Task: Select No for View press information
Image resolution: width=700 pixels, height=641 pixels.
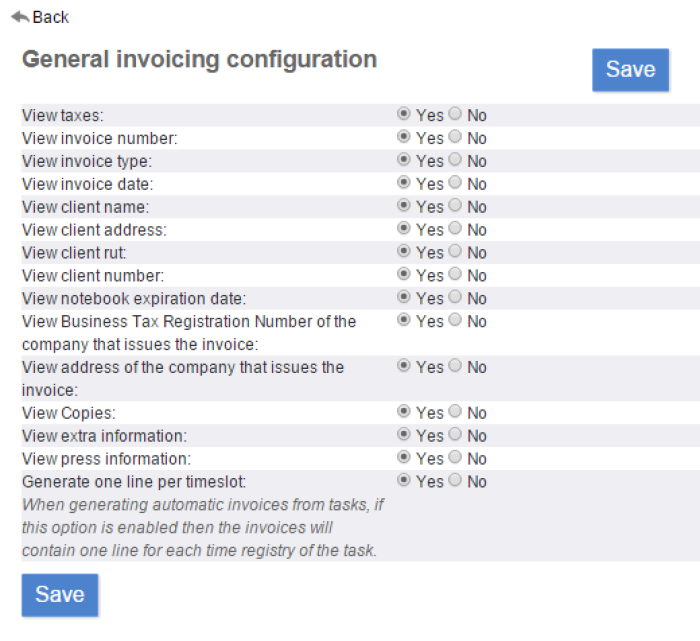Action: tap(456, 458)
